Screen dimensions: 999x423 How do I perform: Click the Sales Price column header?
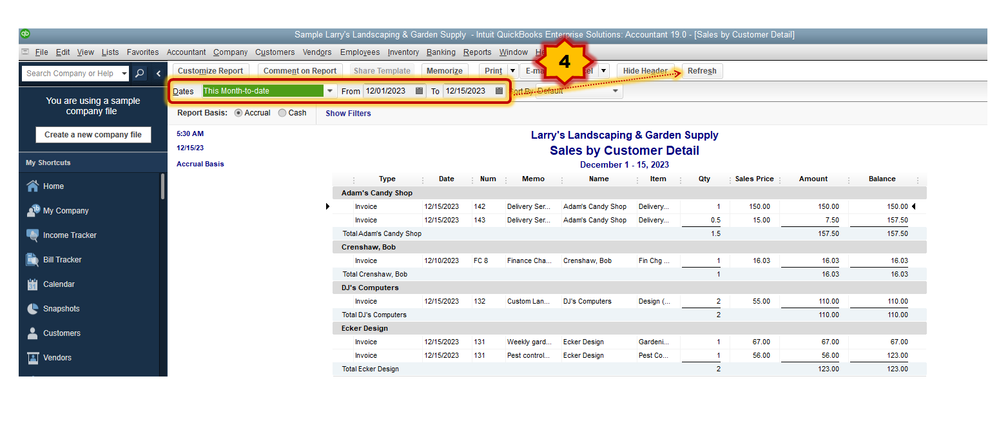tap(754, 179)
